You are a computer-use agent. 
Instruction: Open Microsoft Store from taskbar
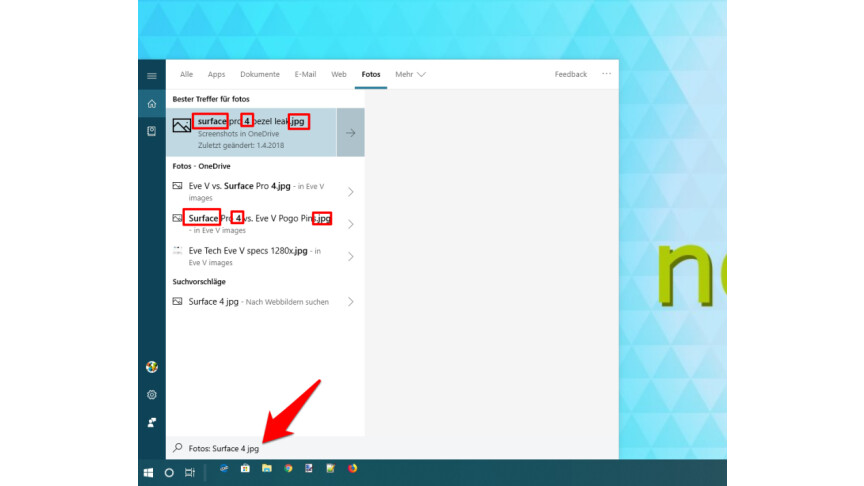(245, 469)
